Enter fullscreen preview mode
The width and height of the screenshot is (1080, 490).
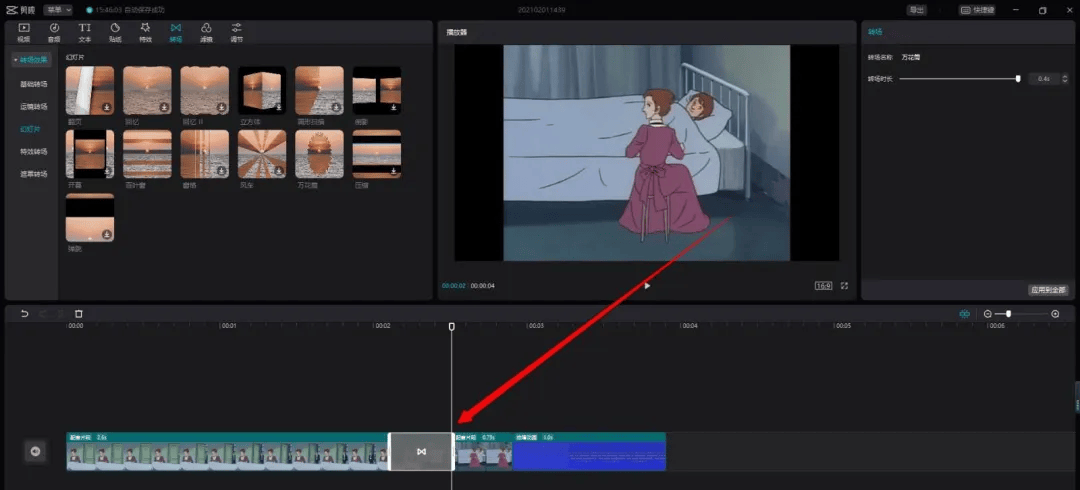tap(844, 285)
